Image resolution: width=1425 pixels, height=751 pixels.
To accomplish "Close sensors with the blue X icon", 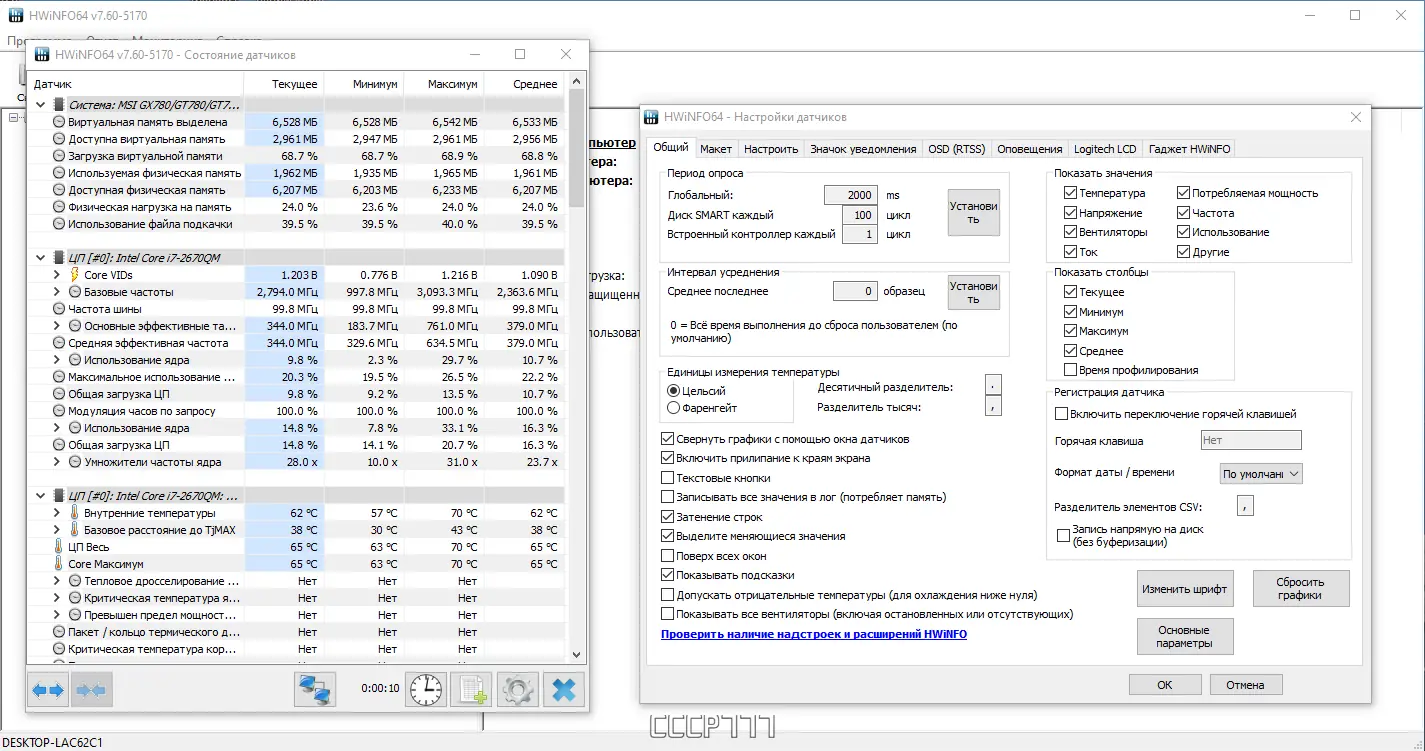I will (563, 689).
